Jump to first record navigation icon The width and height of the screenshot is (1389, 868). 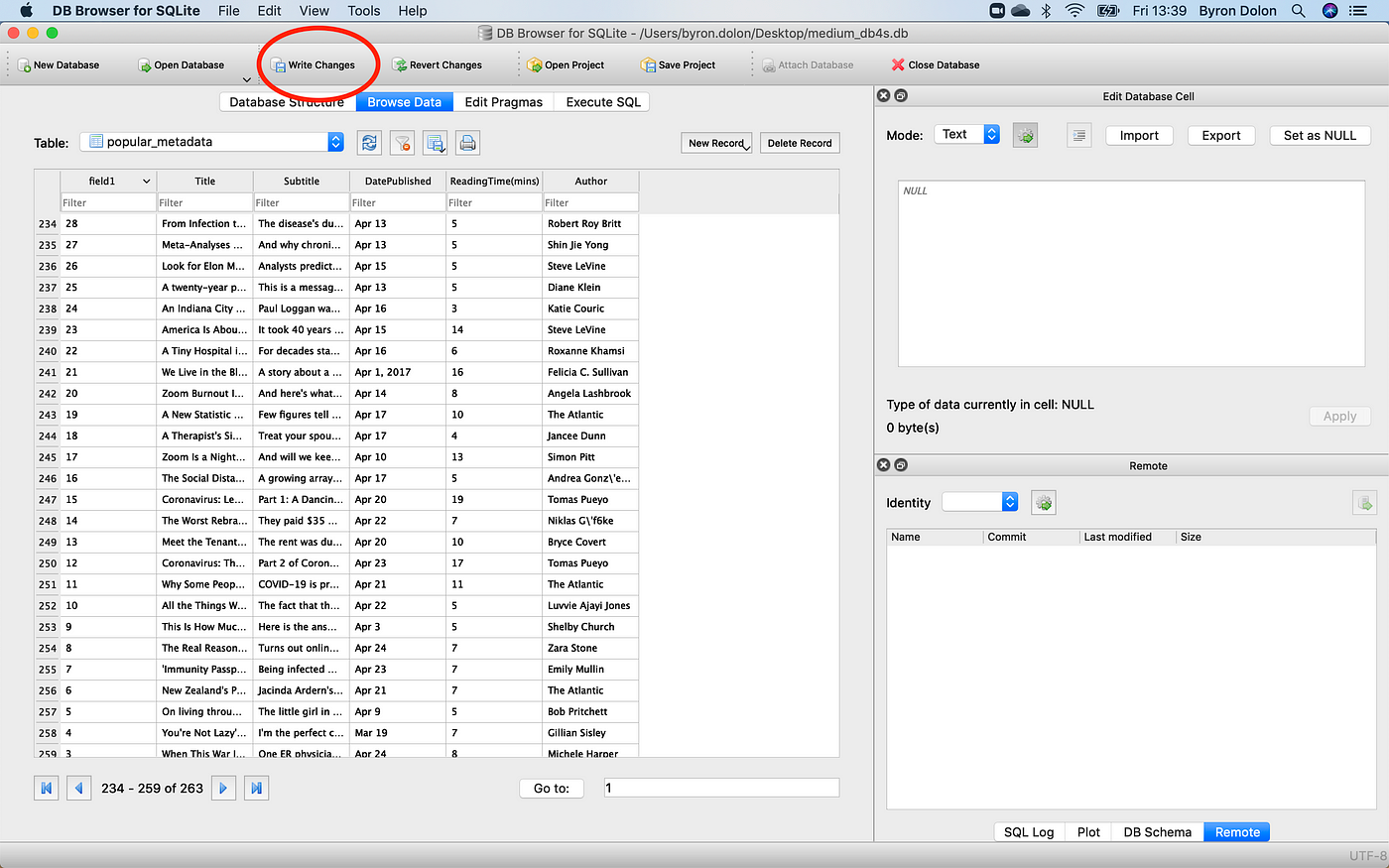[46, 788]
